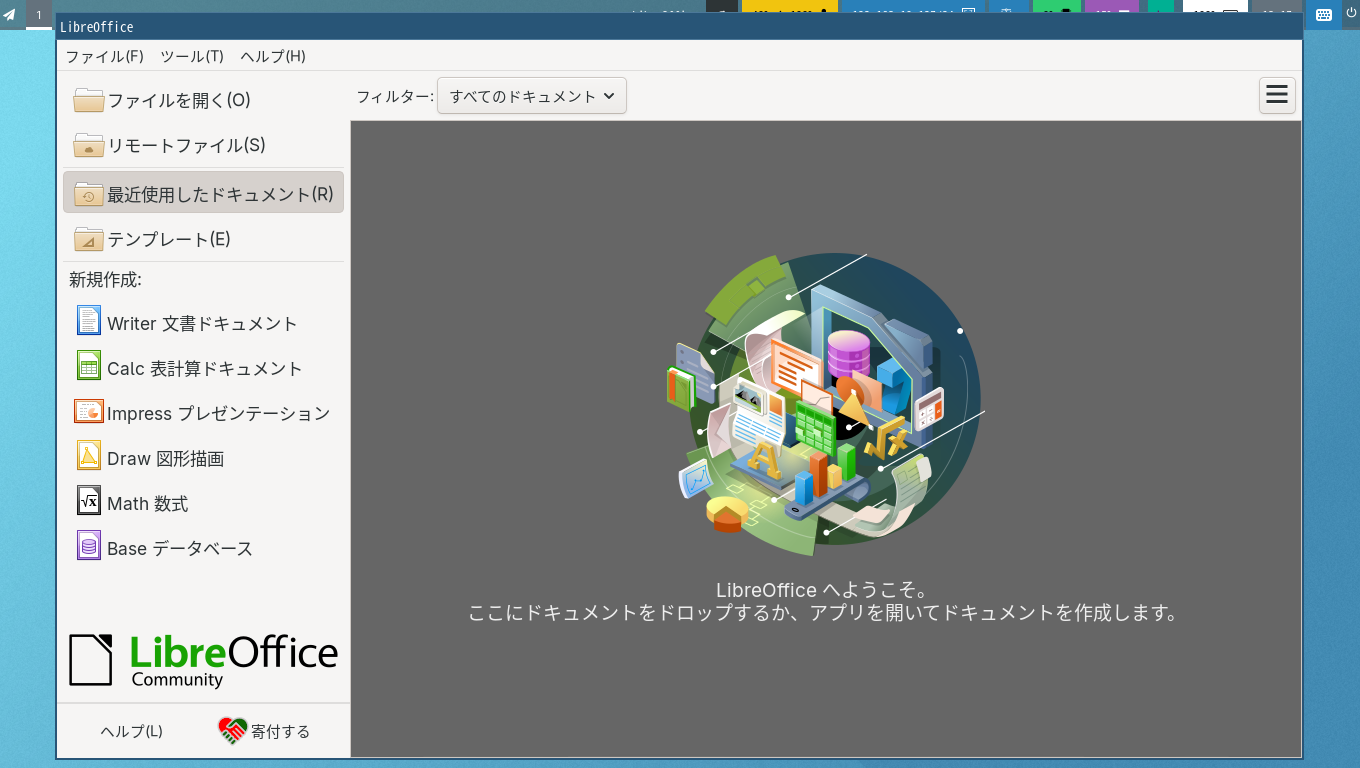Click the keyboard icon in the top panel
This screenshot has width=1360, height=768.
click(x=1323, y=14)
